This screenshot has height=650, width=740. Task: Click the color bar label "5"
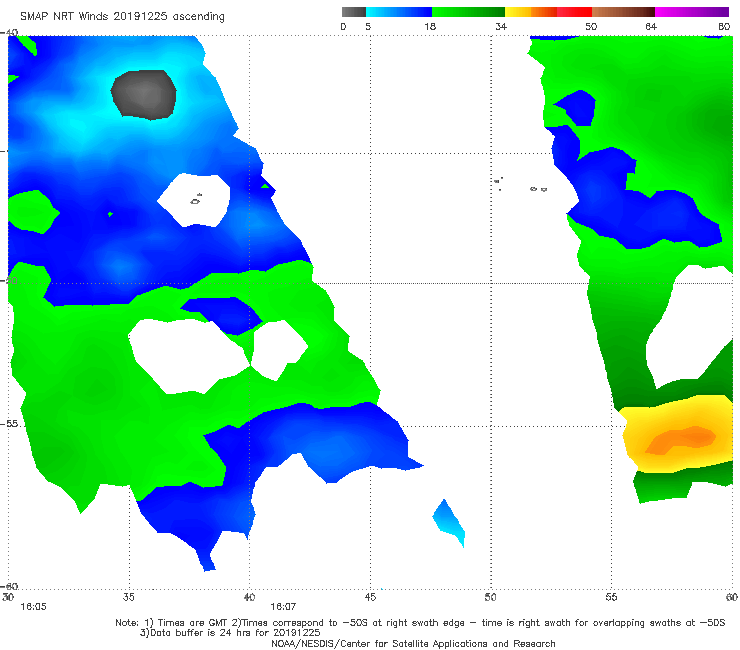[x=368, y=26]
